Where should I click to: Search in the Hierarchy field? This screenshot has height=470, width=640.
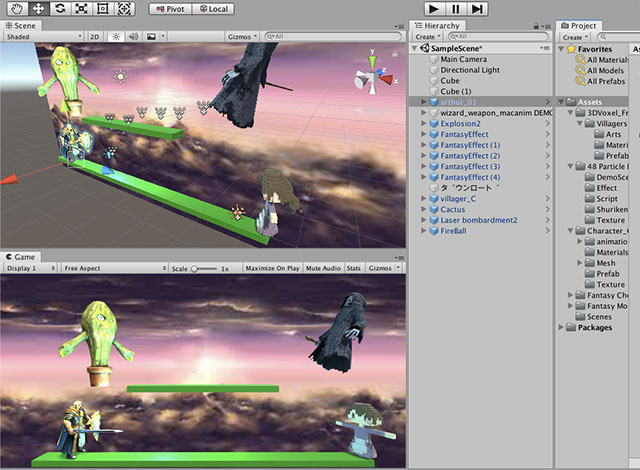pyautogui.click(x=498, y=36)
